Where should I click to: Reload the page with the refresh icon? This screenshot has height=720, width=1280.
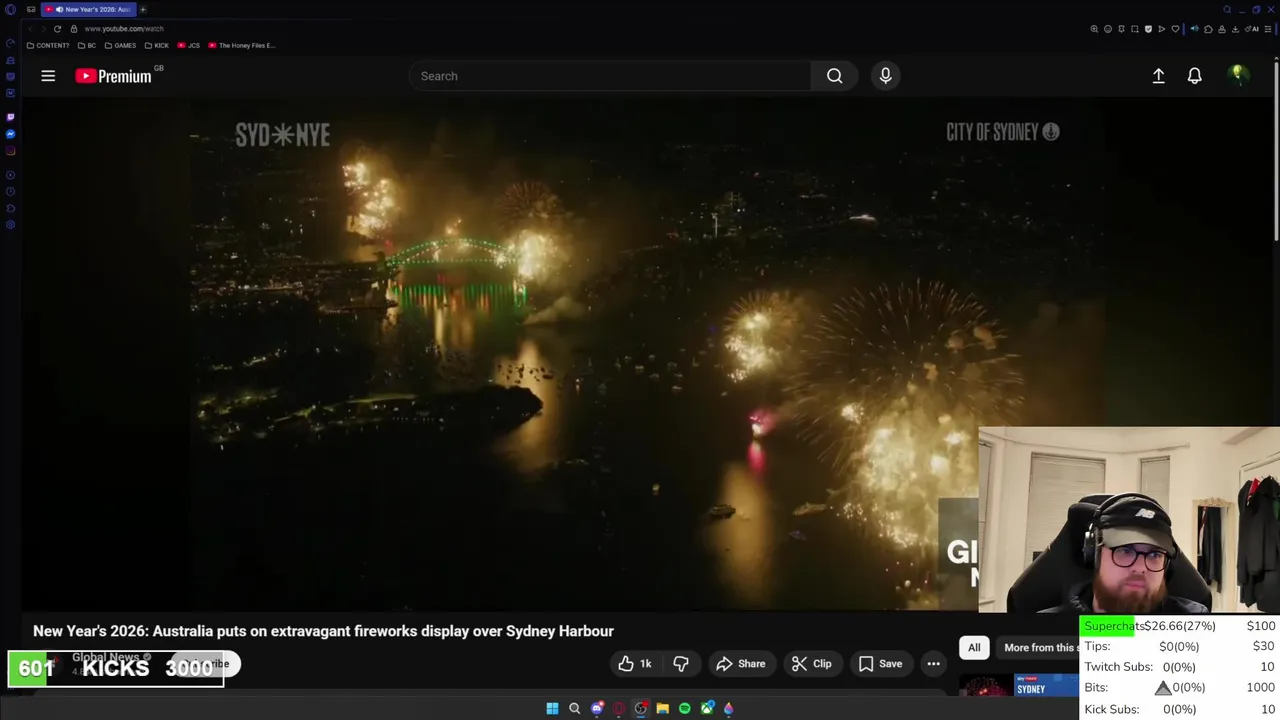[x=57, y=29]
